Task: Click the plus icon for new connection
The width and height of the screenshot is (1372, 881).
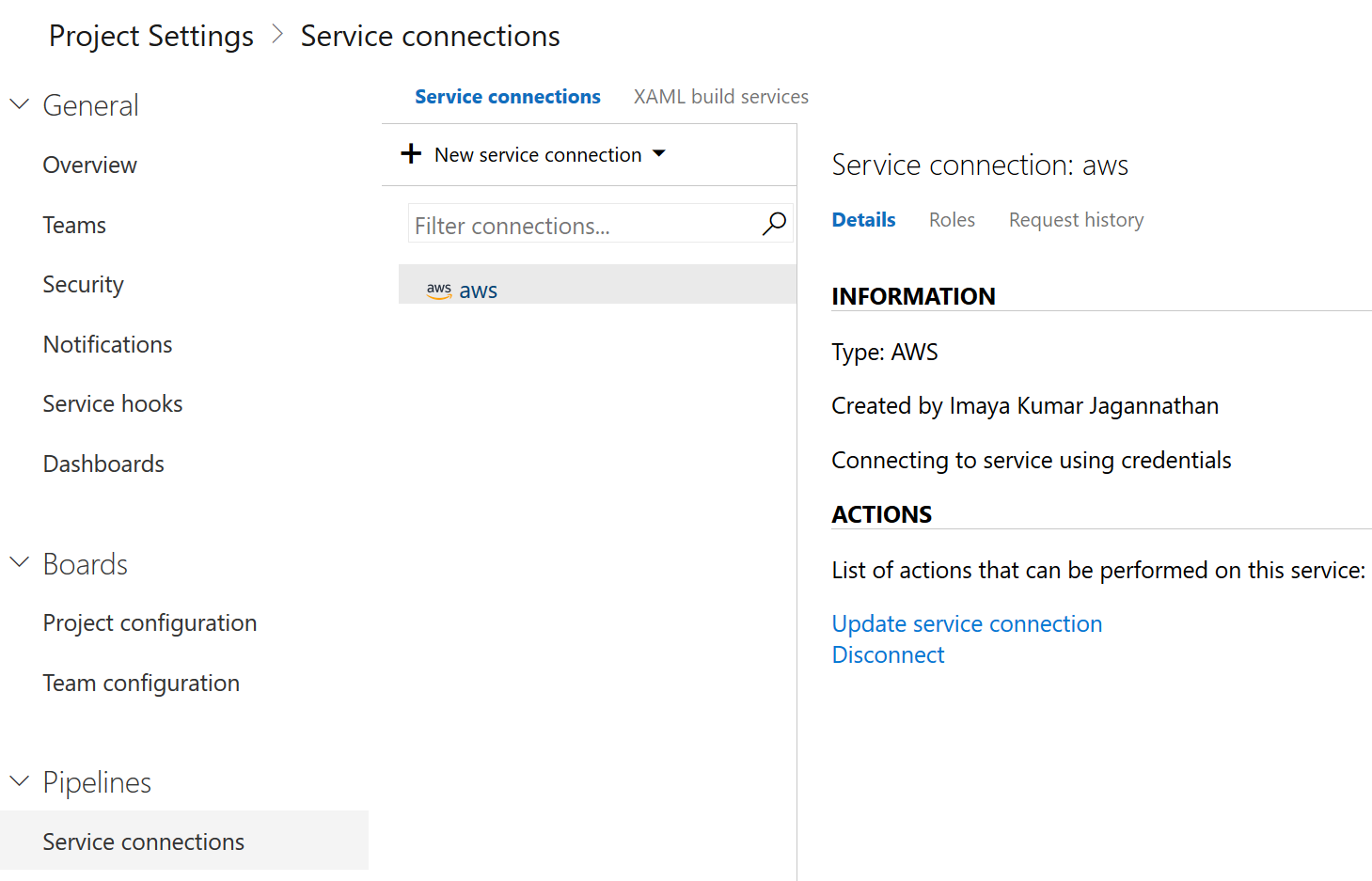Action: tap(411, 153)
